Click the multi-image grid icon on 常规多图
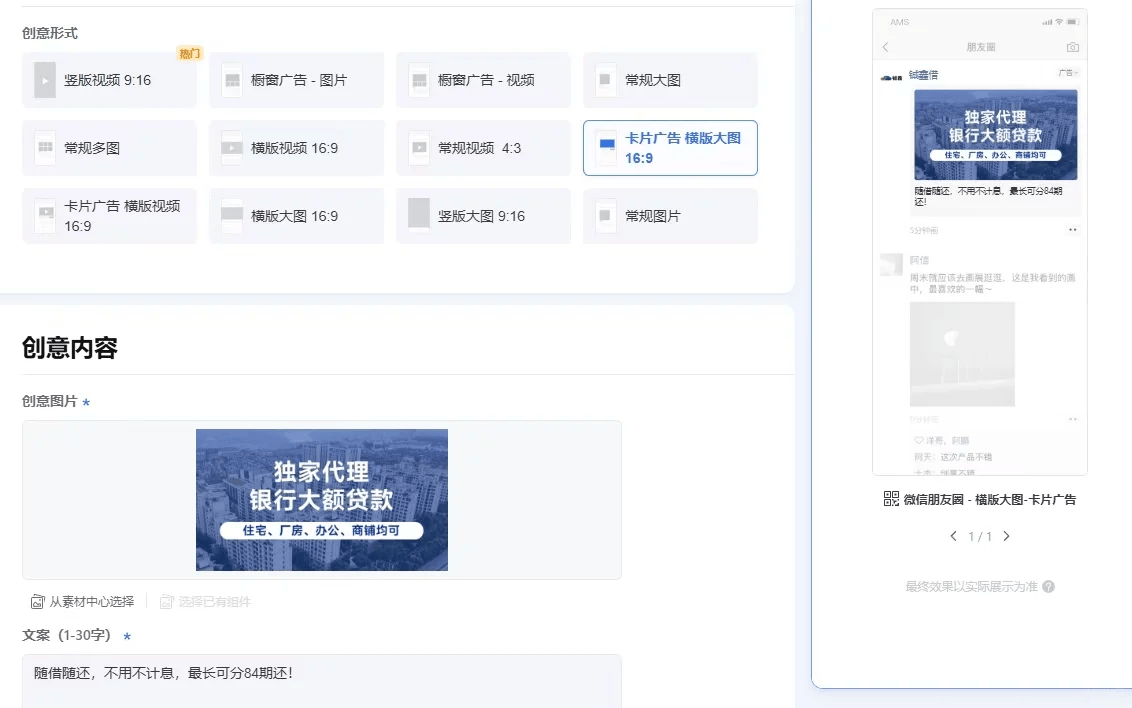 (44, 147)
